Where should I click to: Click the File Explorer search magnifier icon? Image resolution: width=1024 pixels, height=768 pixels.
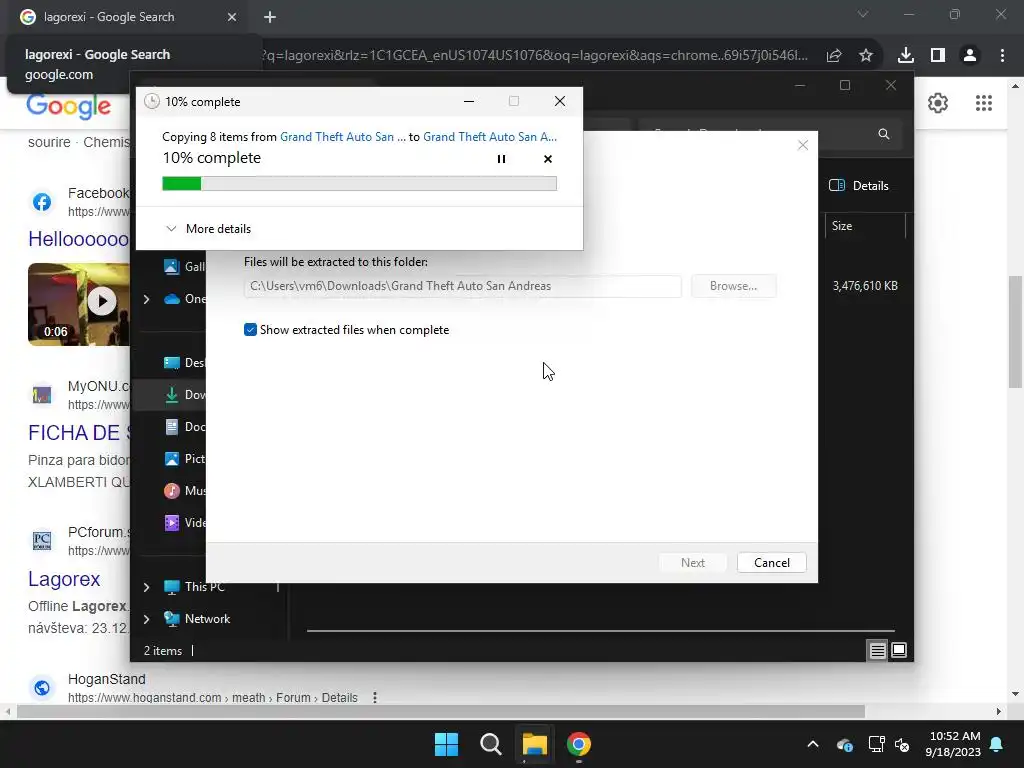[x=884, y=134]
